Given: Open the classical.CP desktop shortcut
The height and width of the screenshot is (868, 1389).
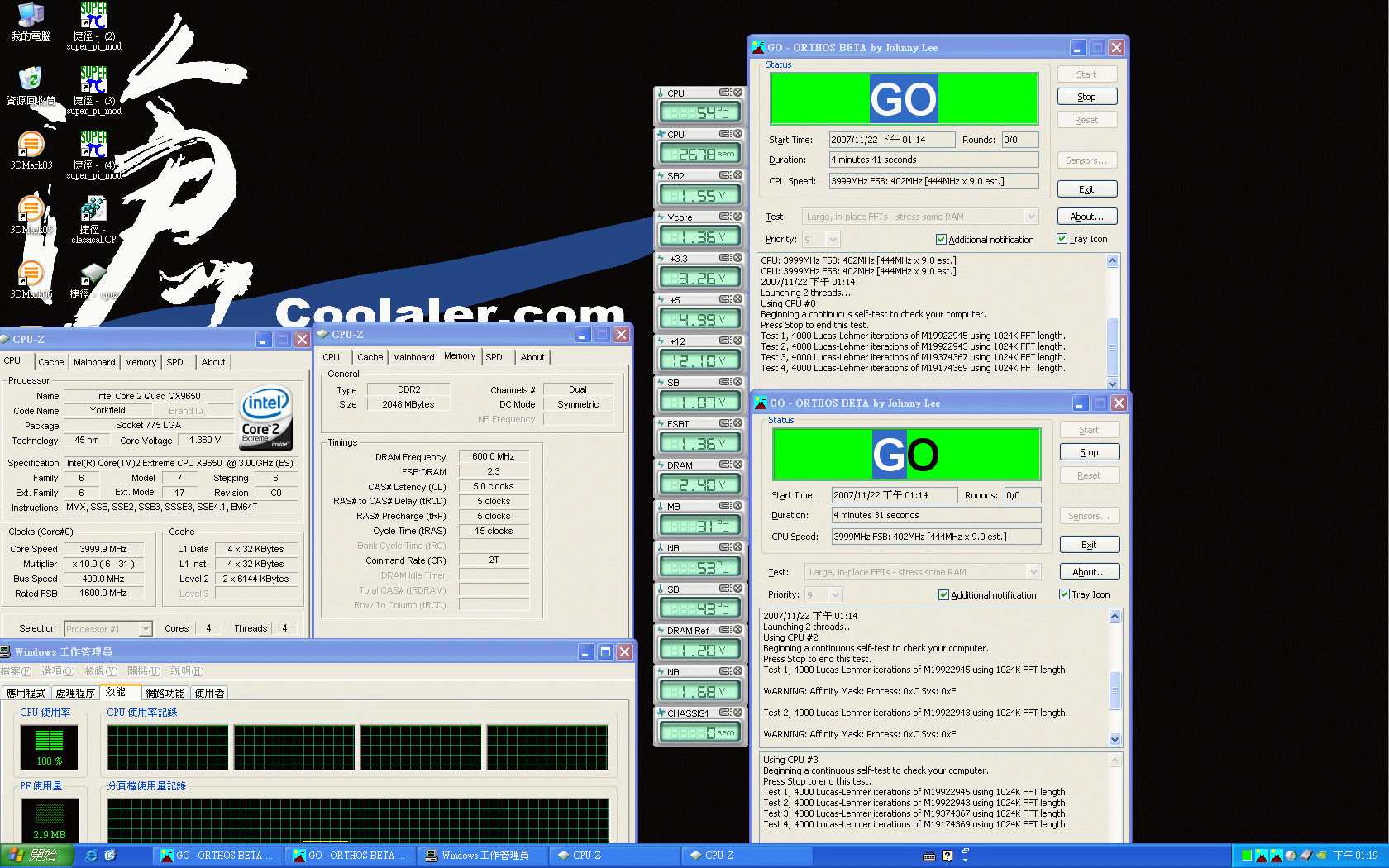Looking at the screenshot, I should [93, 220].
